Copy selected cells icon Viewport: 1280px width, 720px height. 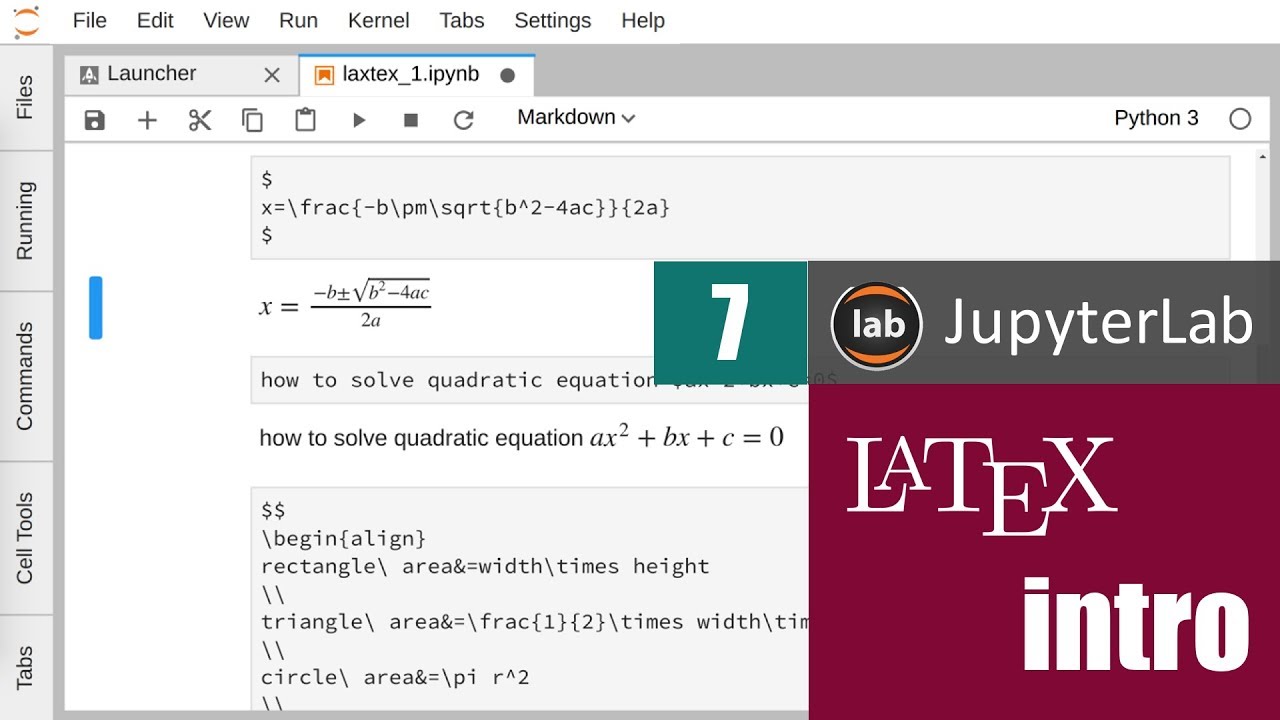click(252, 120)
